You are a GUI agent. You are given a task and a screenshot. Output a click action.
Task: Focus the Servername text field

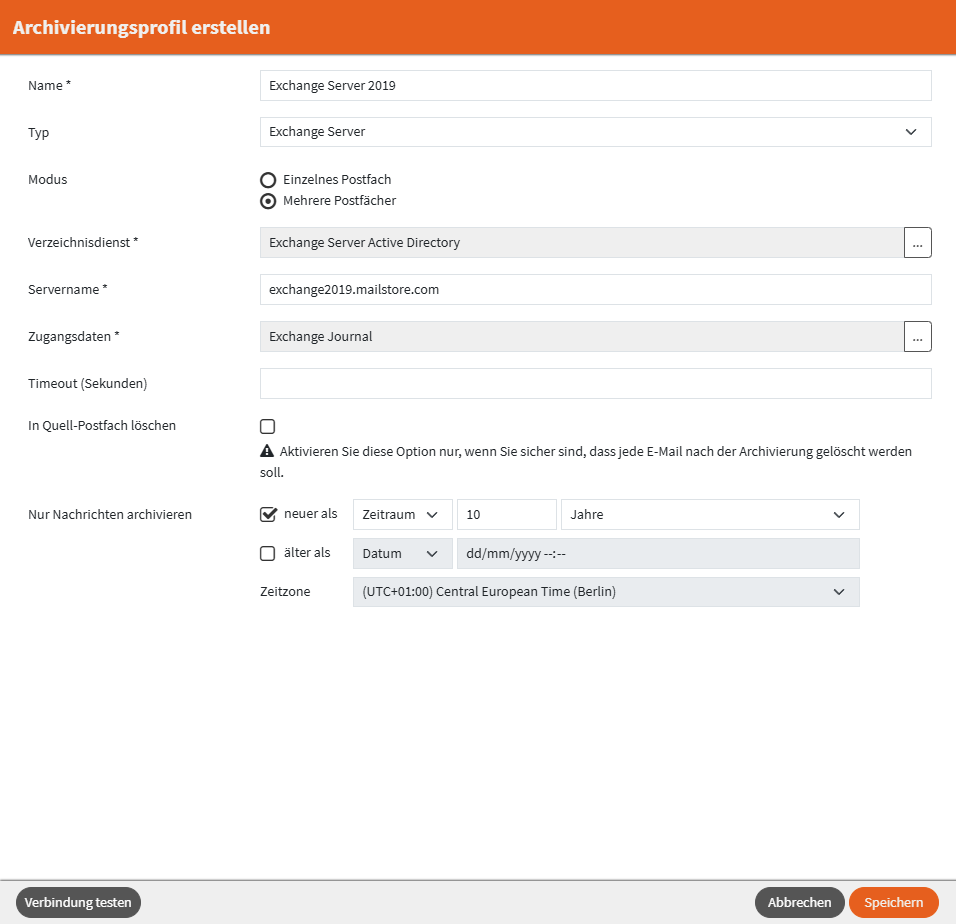(595, 290)
